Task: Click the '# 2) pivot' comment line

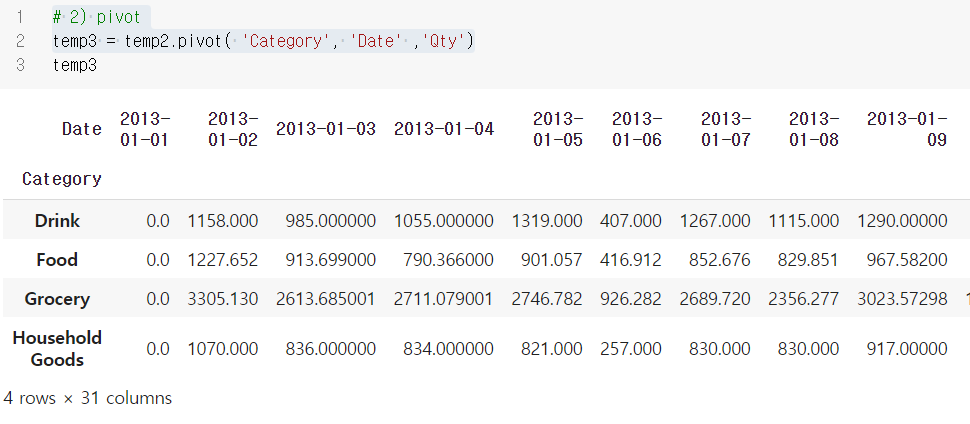Action: (97, 17)
